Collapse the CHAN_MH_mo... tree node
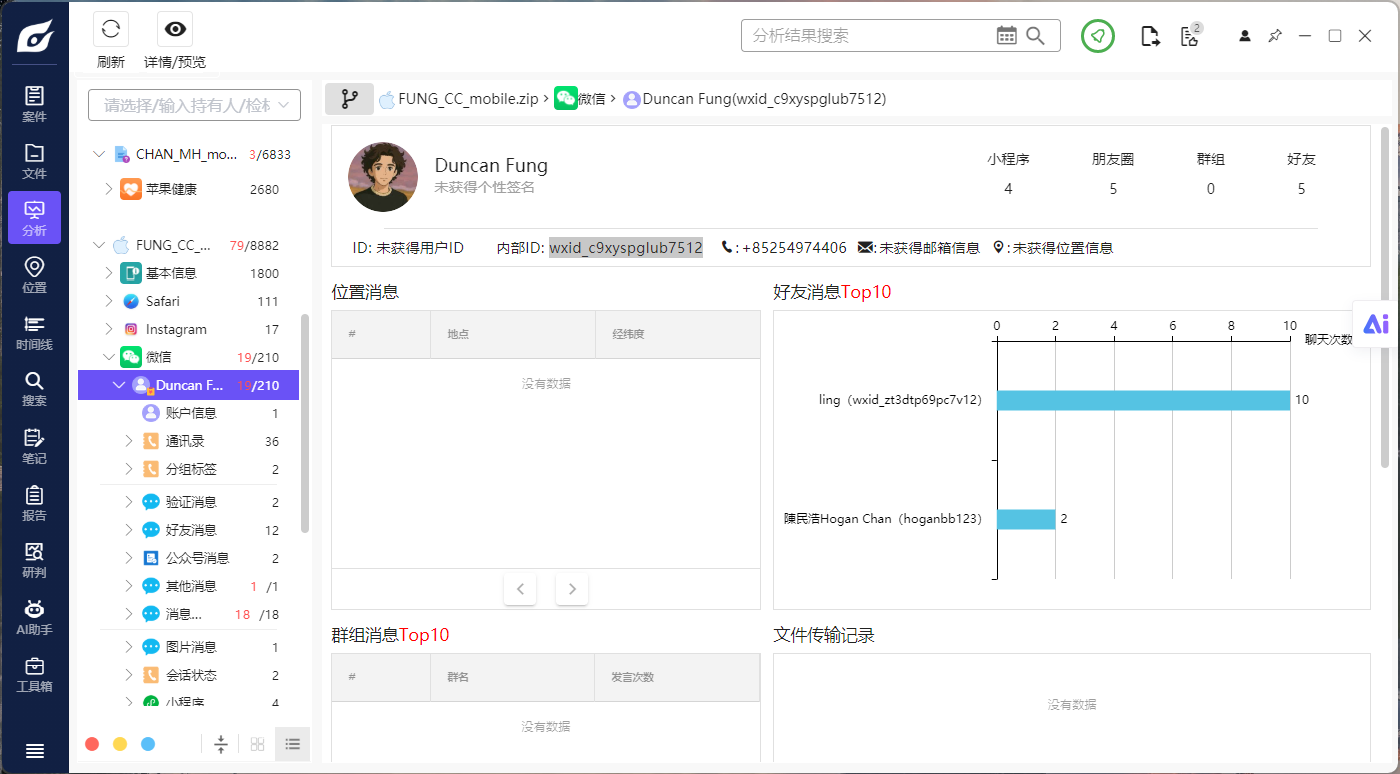1400x774 pixels. coord(98,154)
